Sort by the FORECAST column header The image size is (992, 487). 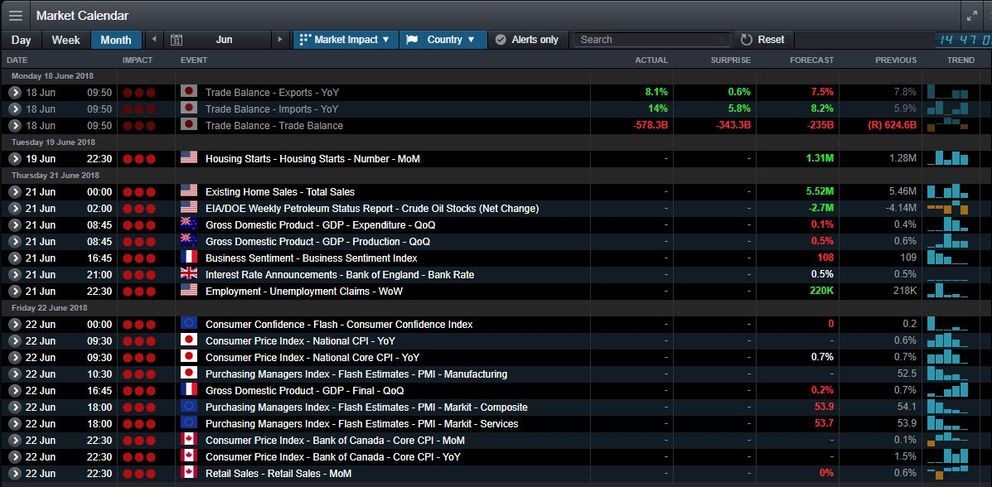pos(812,60)
